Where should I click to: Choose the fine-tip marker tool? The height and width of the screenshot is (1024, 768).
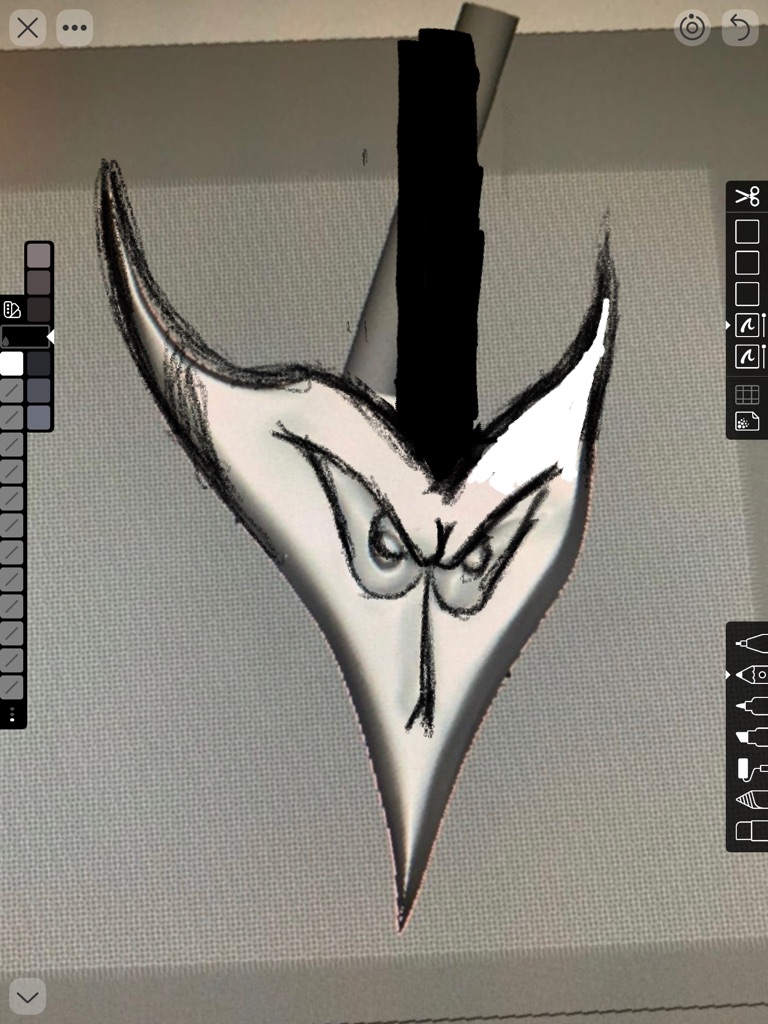tap(750, 706)
